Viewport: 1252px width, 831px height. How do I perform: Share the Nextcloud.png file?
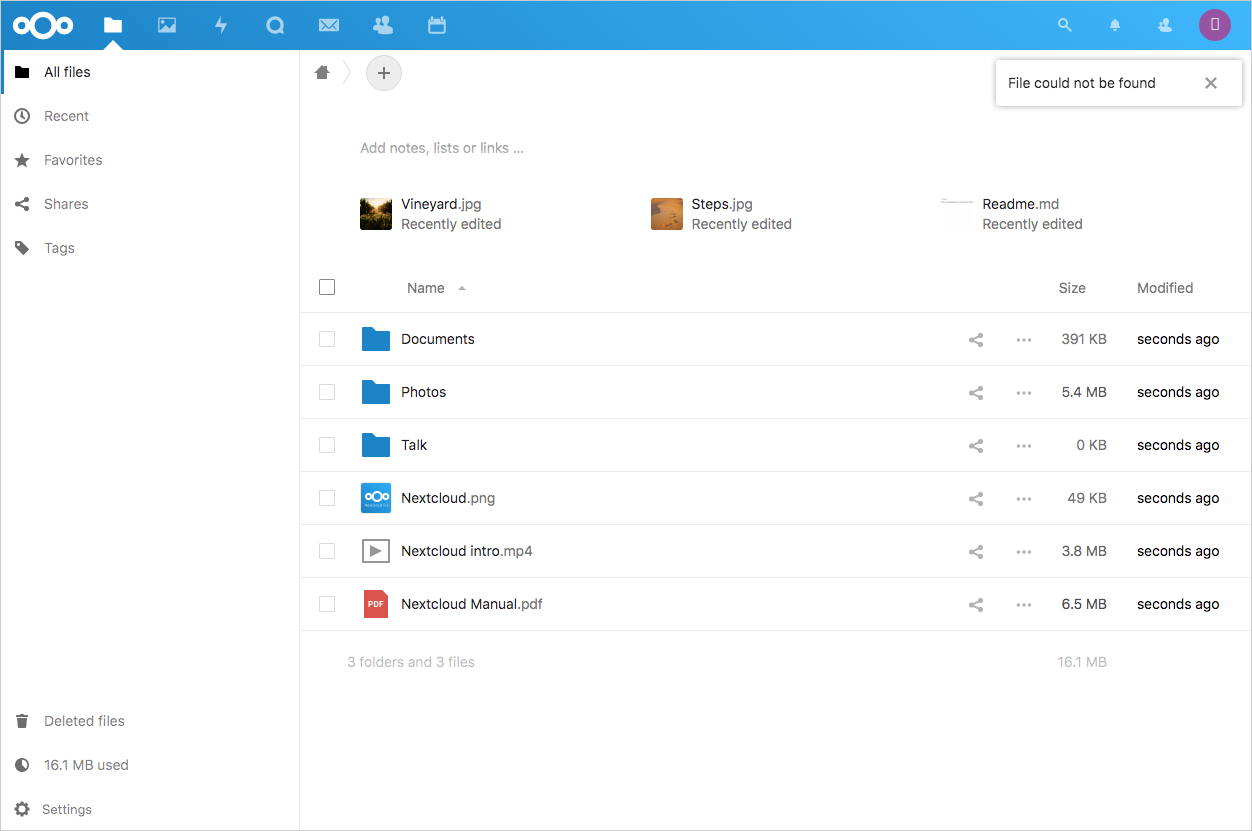(x=976, y=499)
